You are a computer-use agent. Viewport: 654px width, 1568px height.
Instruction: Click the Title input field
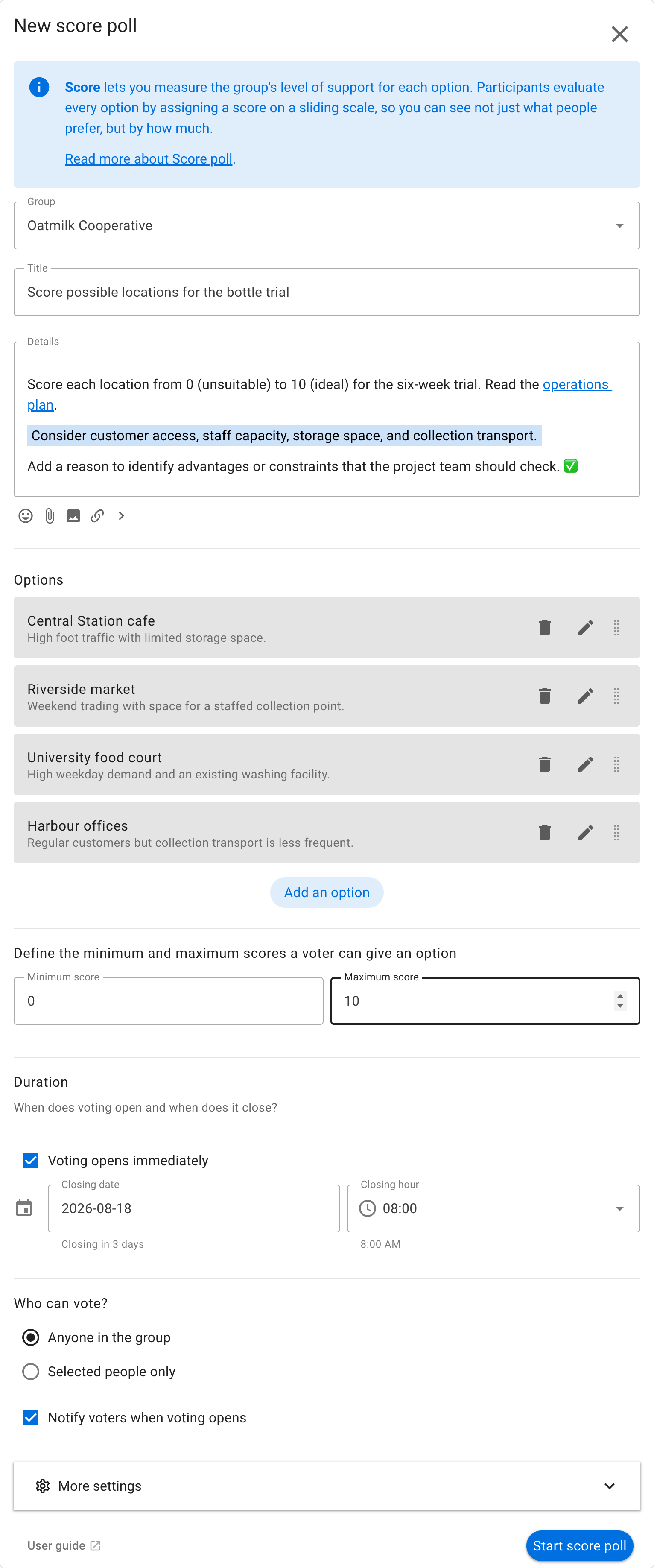(x=327, y=292)
